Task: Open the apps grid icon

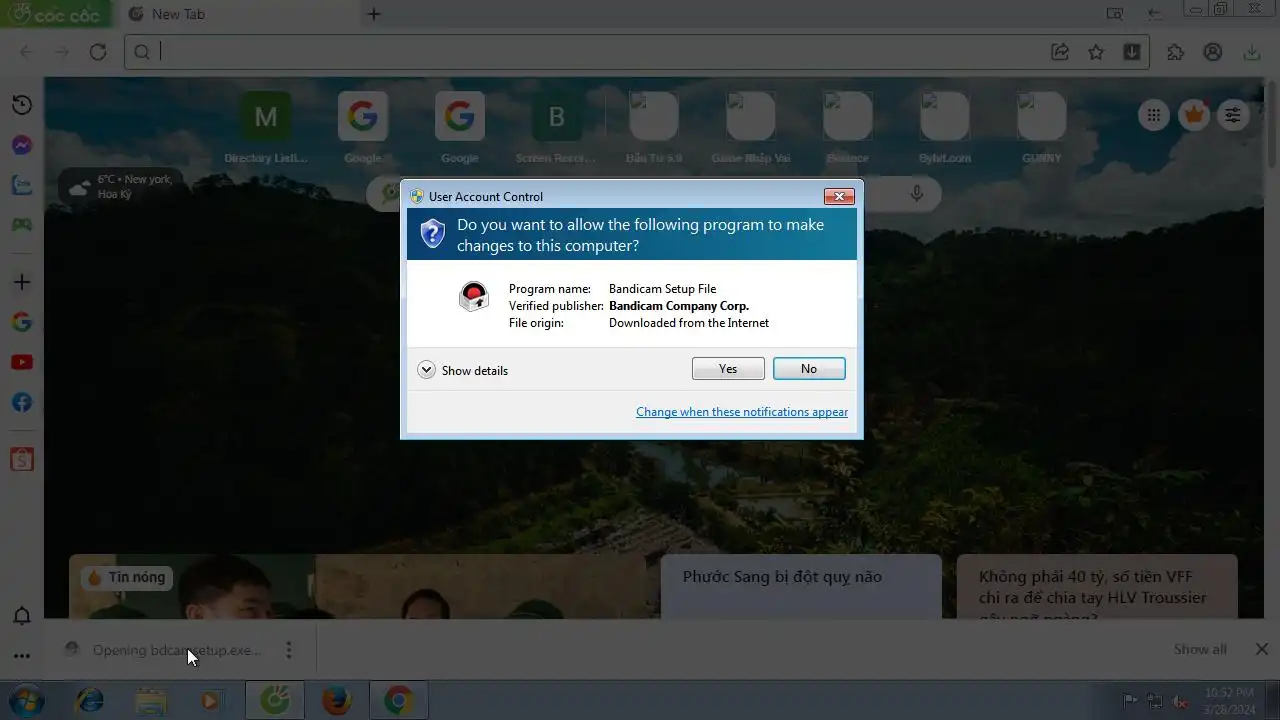Action: [x=1154, y=115]
